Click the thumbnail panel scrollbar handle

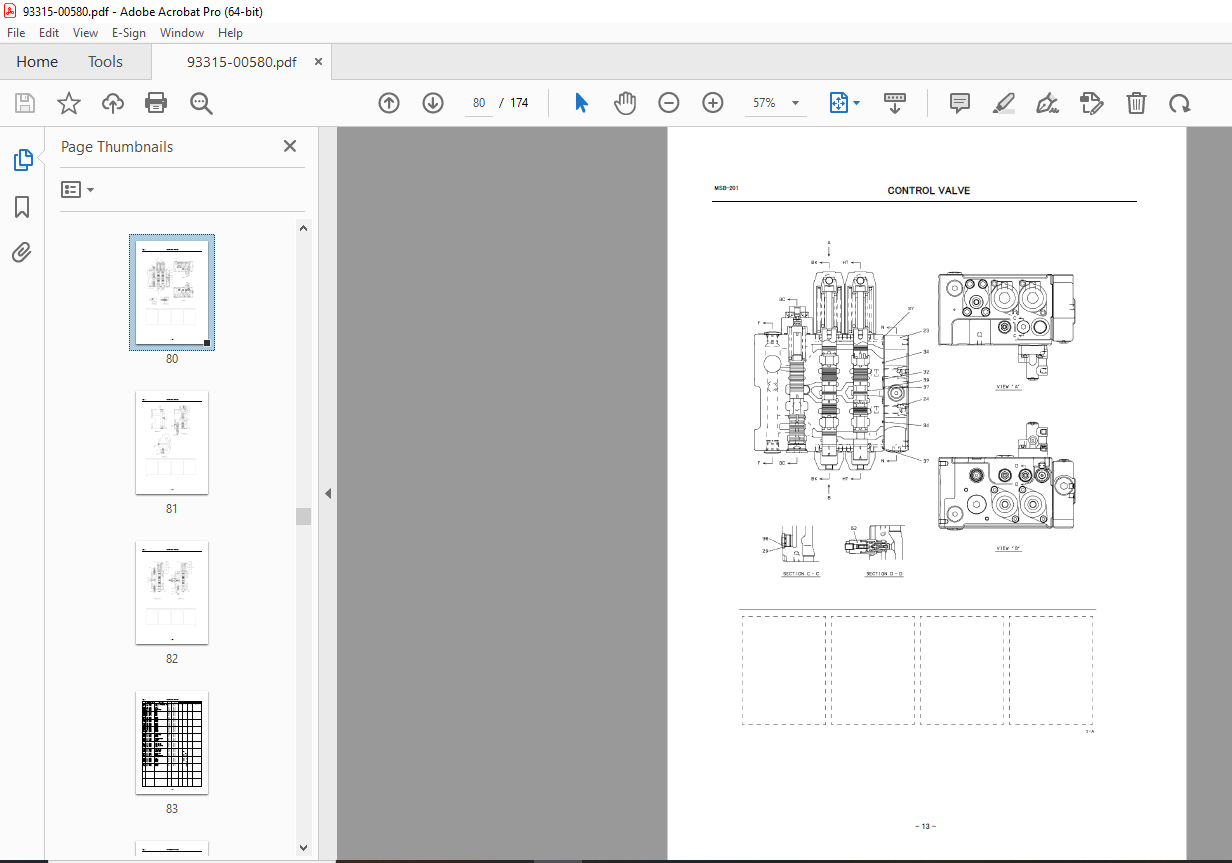coord(304,516)
